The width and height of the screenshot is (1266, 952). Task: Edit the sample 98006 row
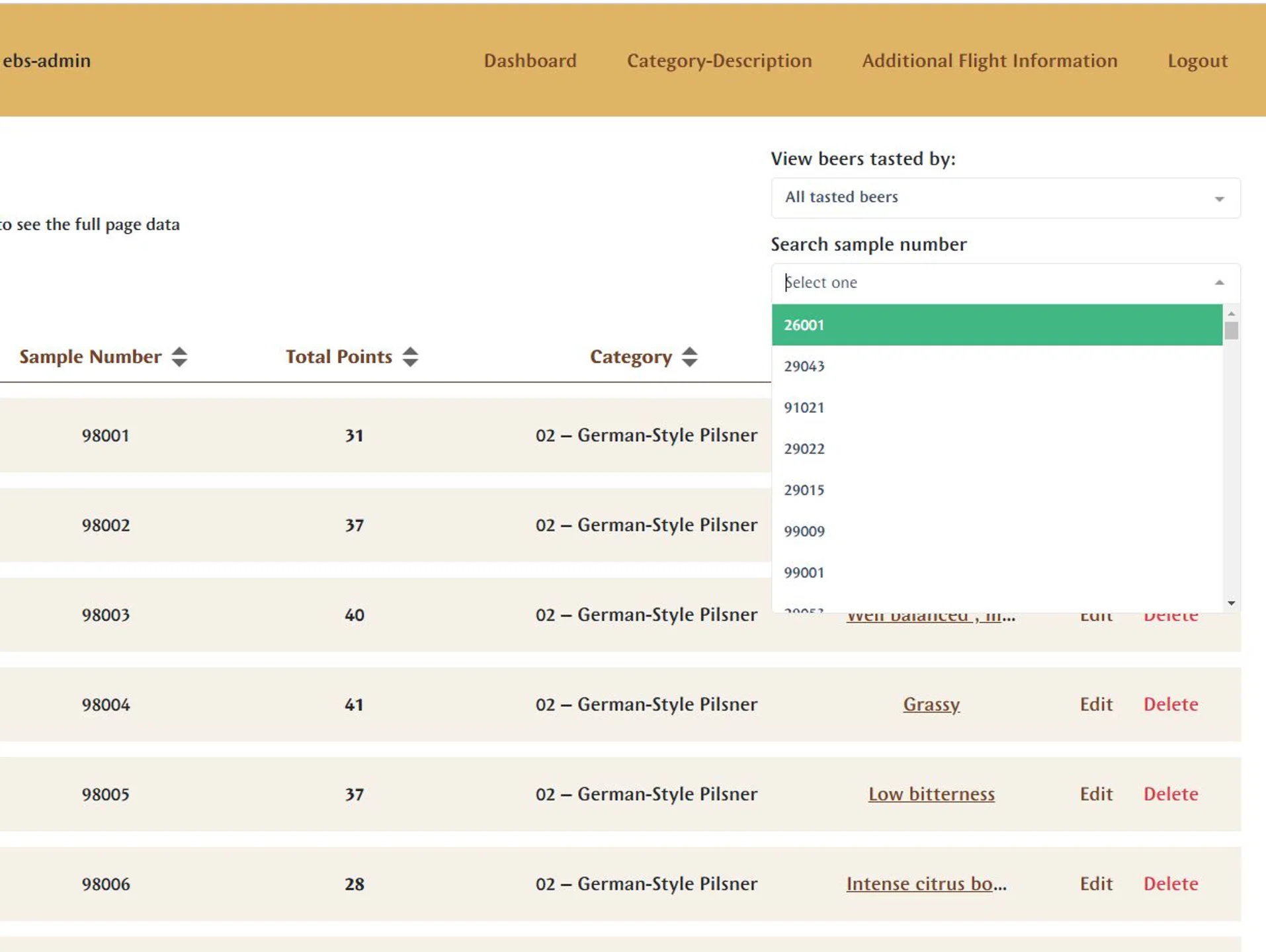tap(1096, 884)
